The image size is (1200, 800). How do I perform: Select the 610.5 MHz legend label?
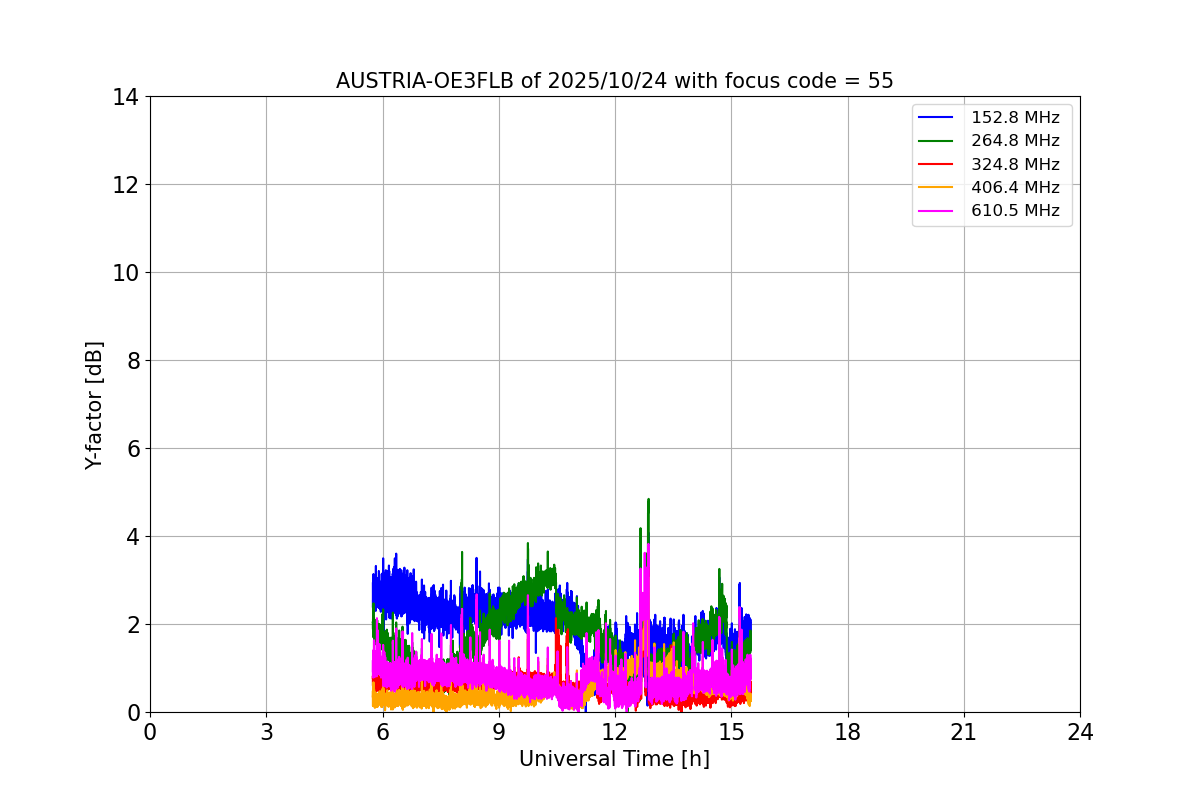1015,211
